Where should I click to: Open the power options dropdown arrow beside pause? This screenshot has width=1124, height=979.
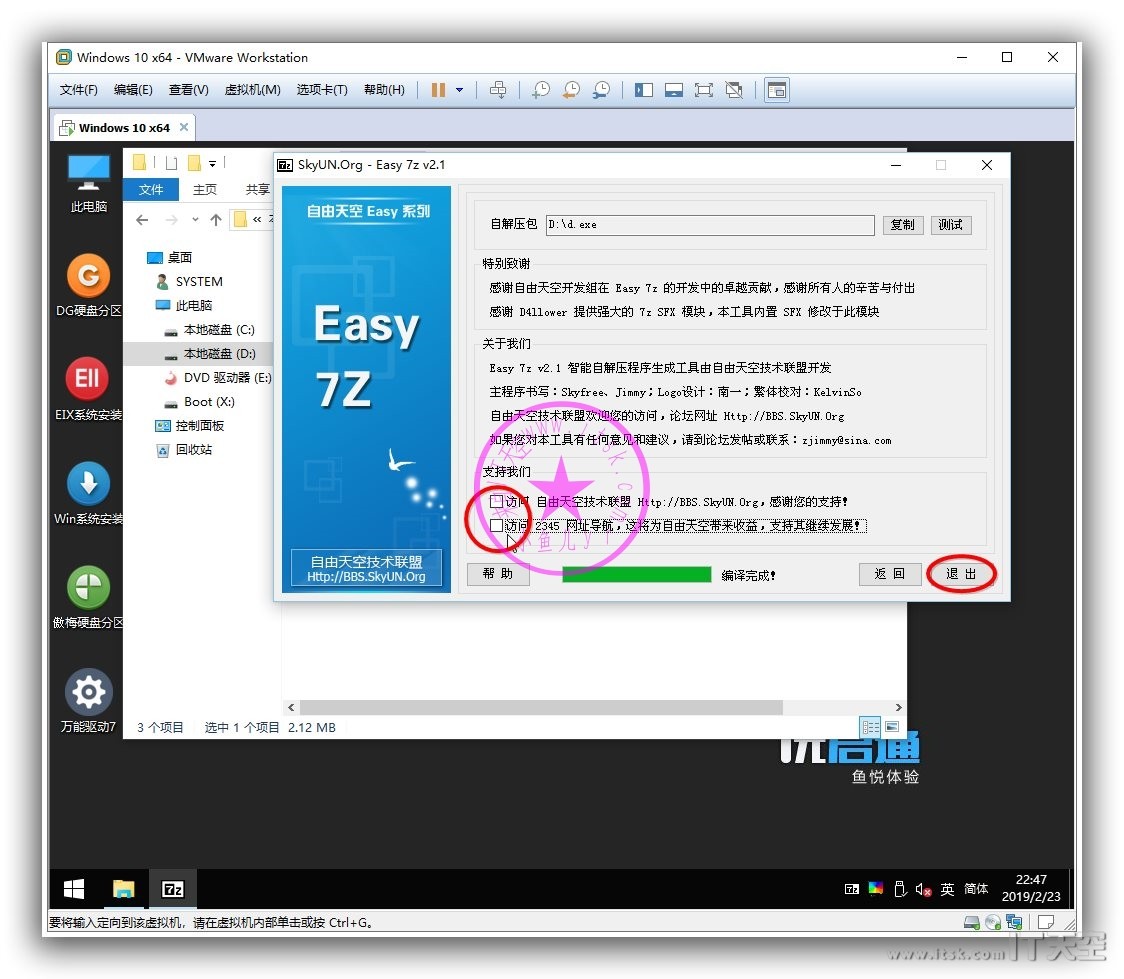coord(459,90)
